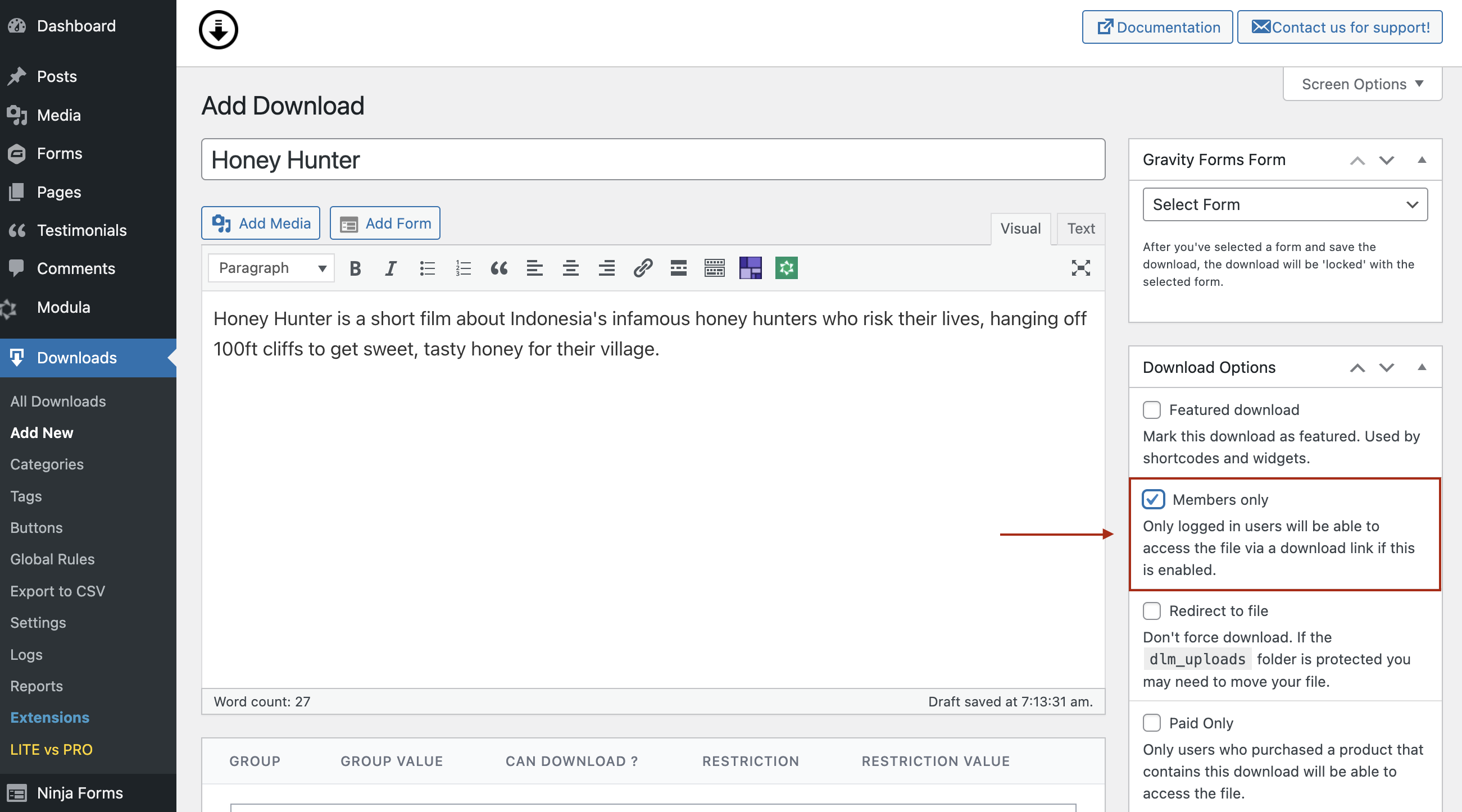Align text left in editor
Image resolution: width=1462 pixels, height=812 pixels.
point(535,268)
